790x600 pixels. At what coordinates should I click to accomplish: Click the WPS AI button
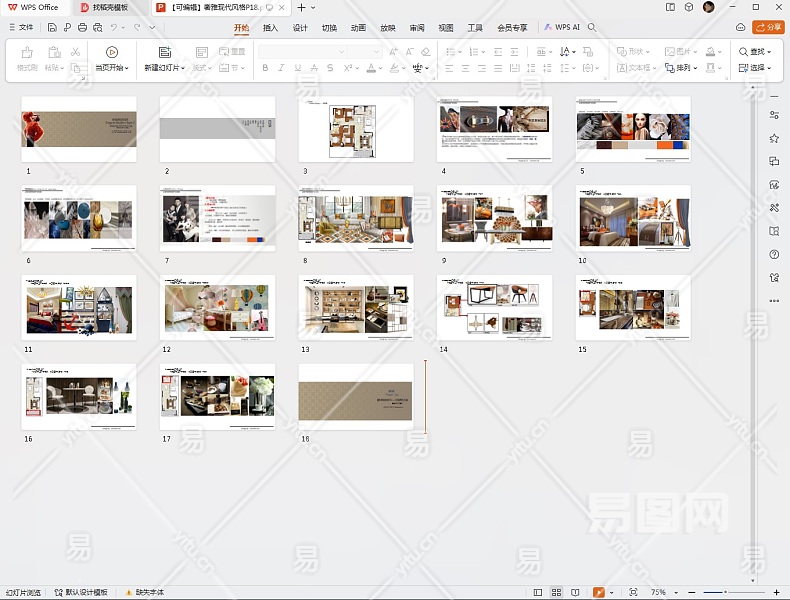coord(562,28)
